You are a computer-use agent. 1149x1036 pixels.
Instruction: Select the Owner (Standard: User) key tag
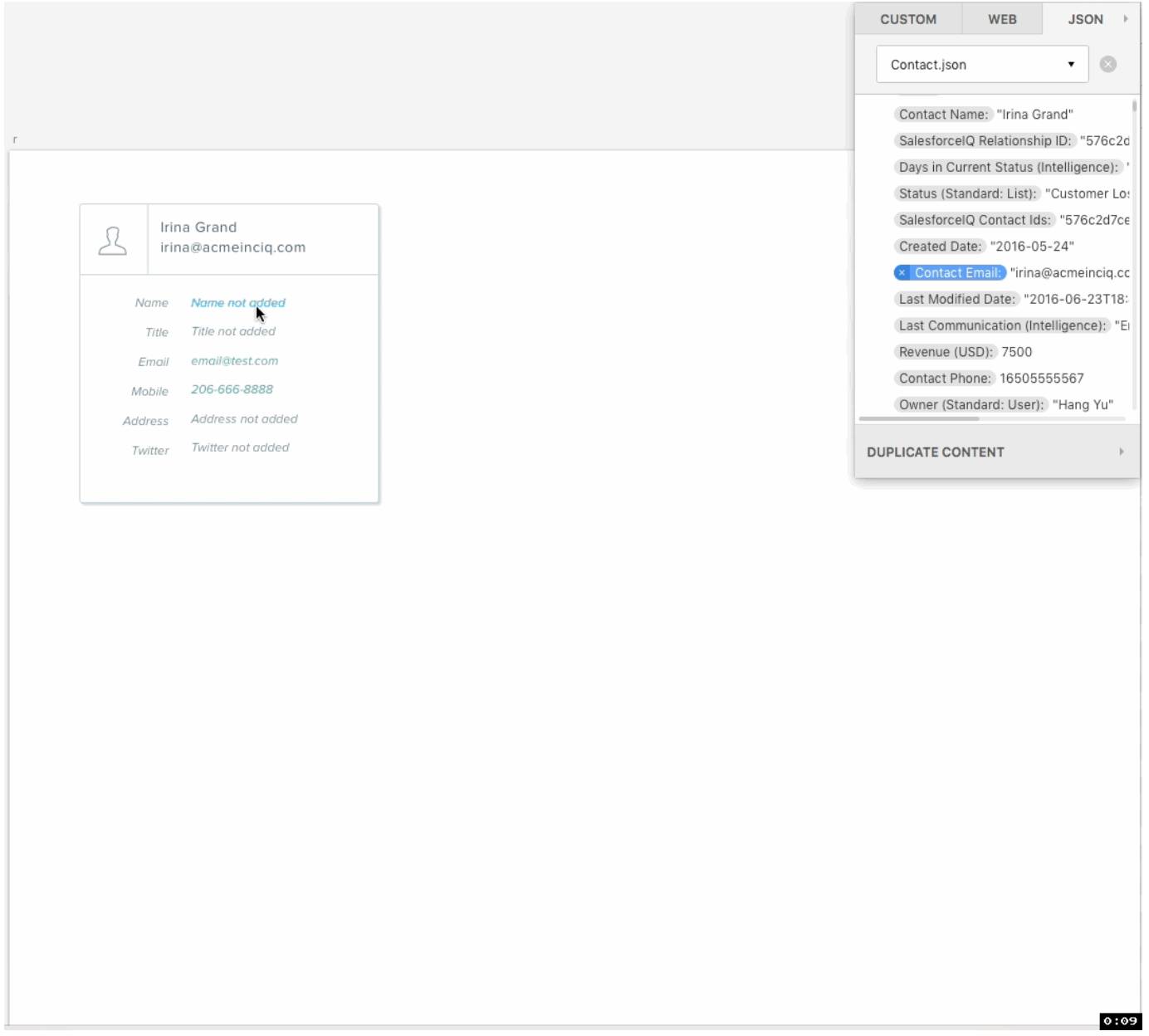tap(971, 405)
